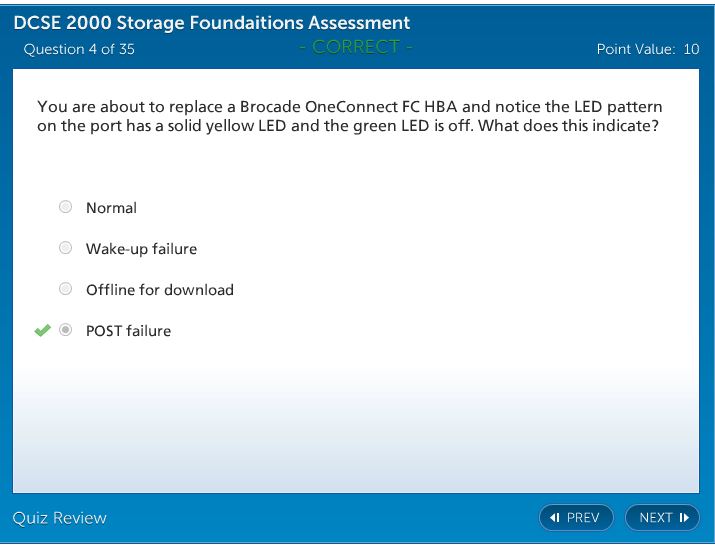Image resolution: width=715 pixels, height=545 pixels.
Task: Select the Normal radio button
Action: tap(66, 207)
